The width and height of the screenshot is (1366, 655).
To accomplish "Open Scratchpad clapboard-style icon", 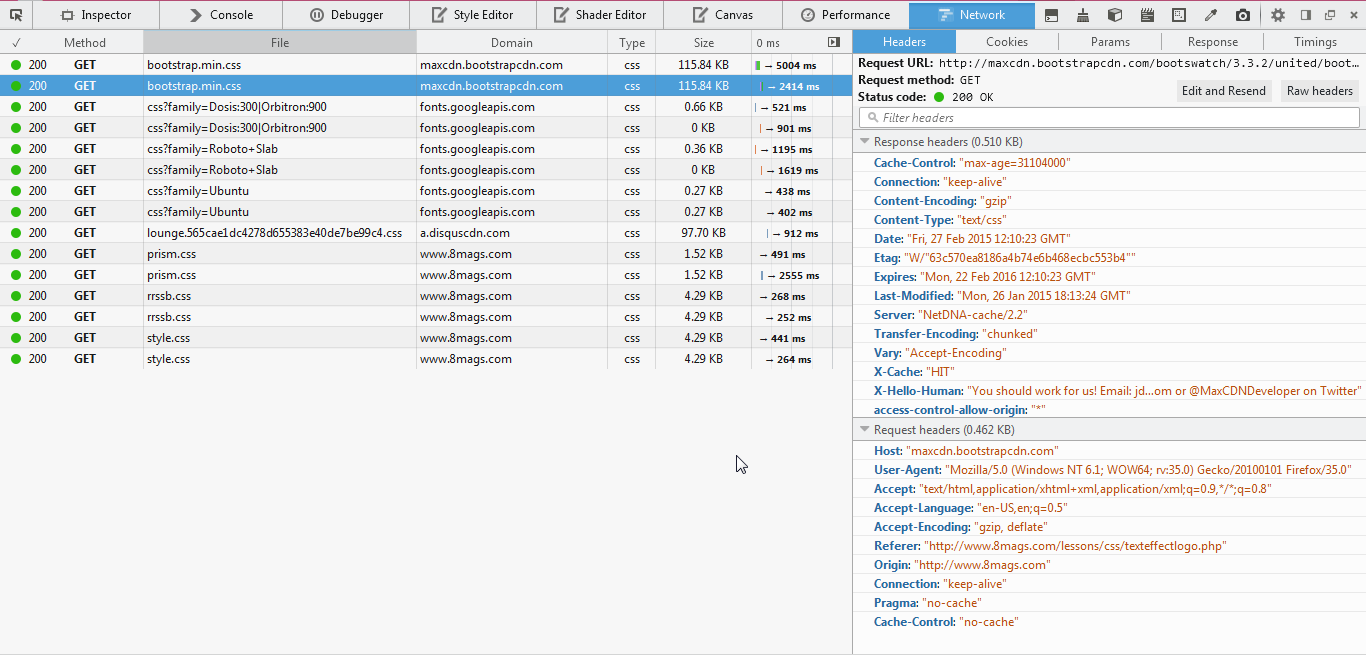I will (1147, 15).
